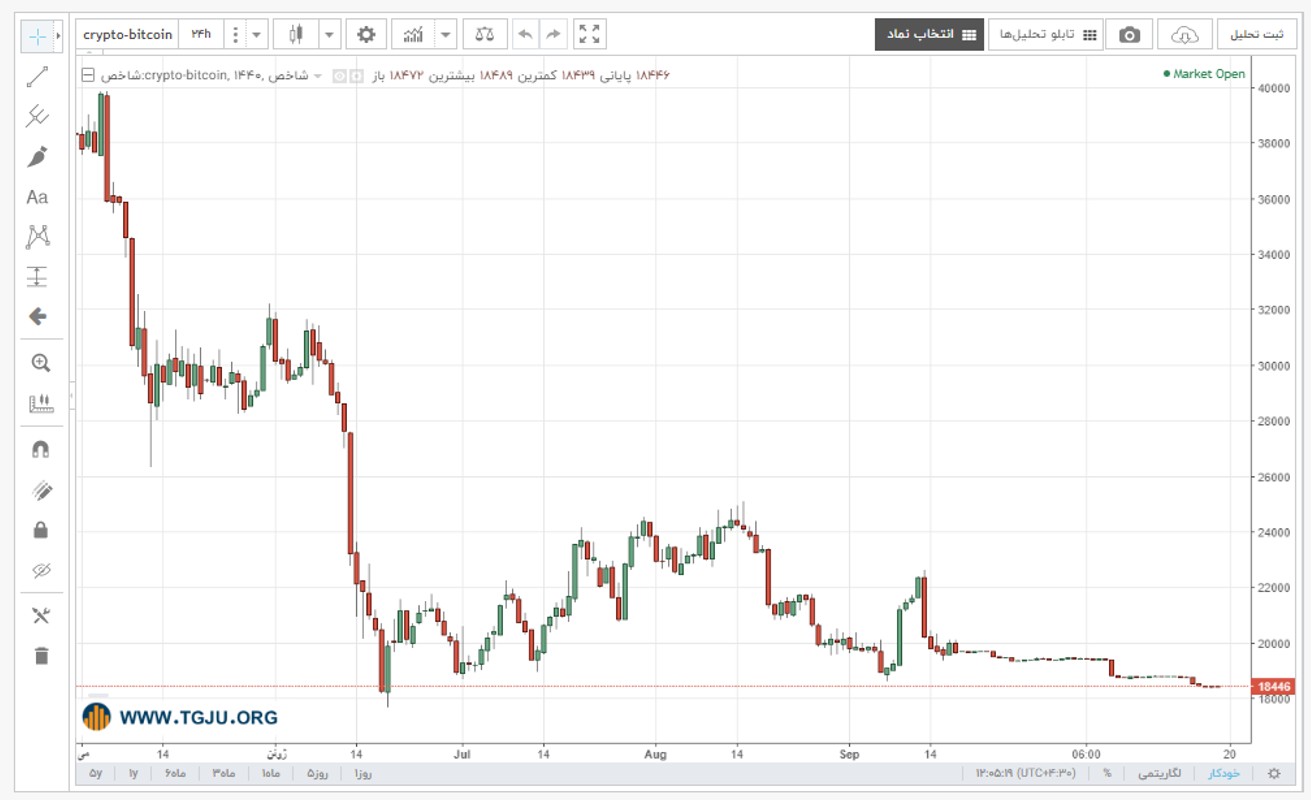Viewport: 1311px width, 800px height.
Task: Toggle logarithmic scale (لگاریتمی)
Action: 1159,773
